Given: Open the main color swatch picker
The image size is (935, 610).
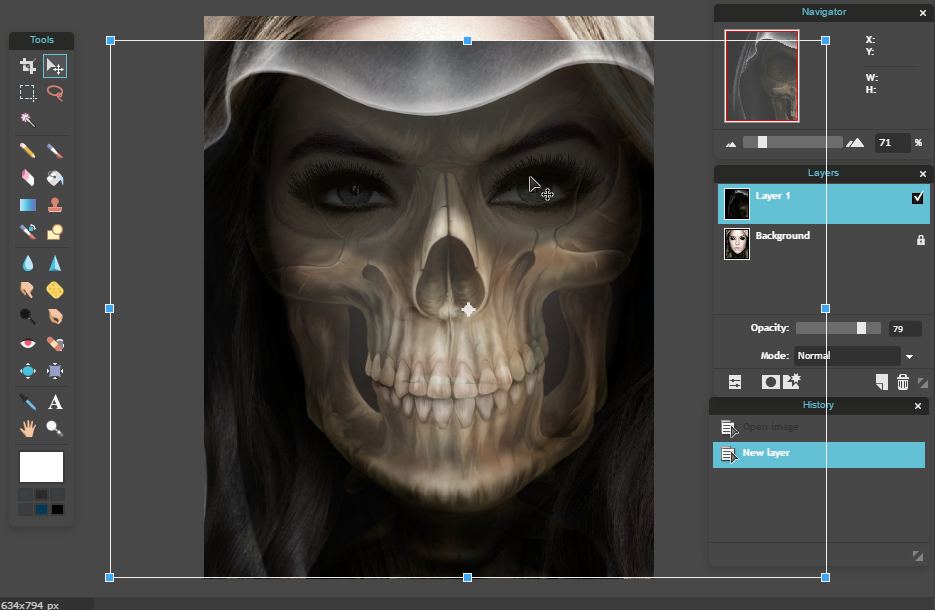Looking at the screenshot, I should tap(41, 467).
